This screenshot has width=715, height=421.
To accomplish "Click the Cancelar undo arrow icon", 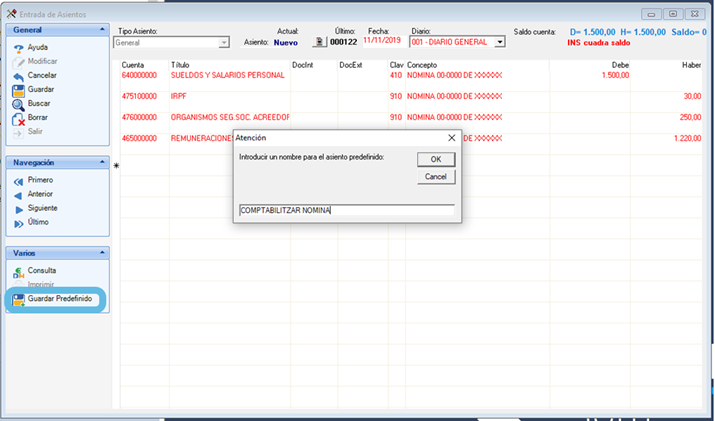I will point(18,76).
